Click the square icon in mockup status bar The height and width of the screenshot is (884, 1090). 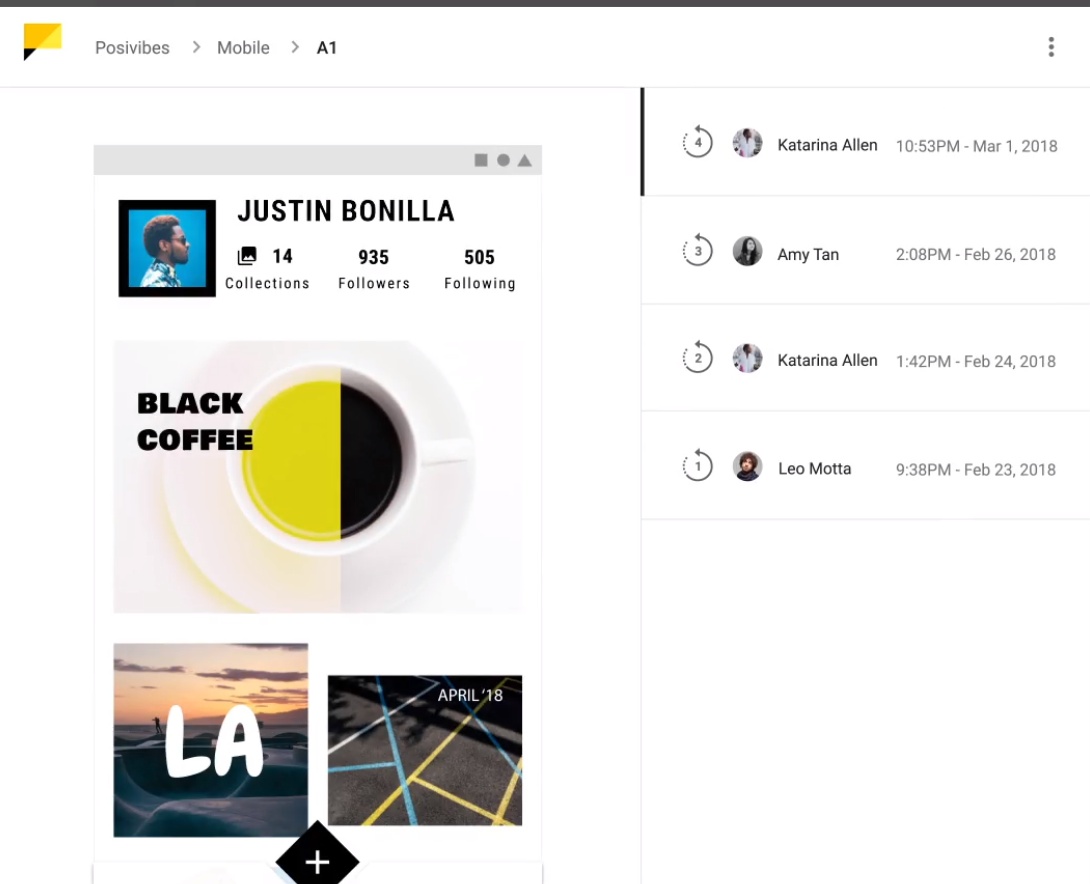click(481, 160)
